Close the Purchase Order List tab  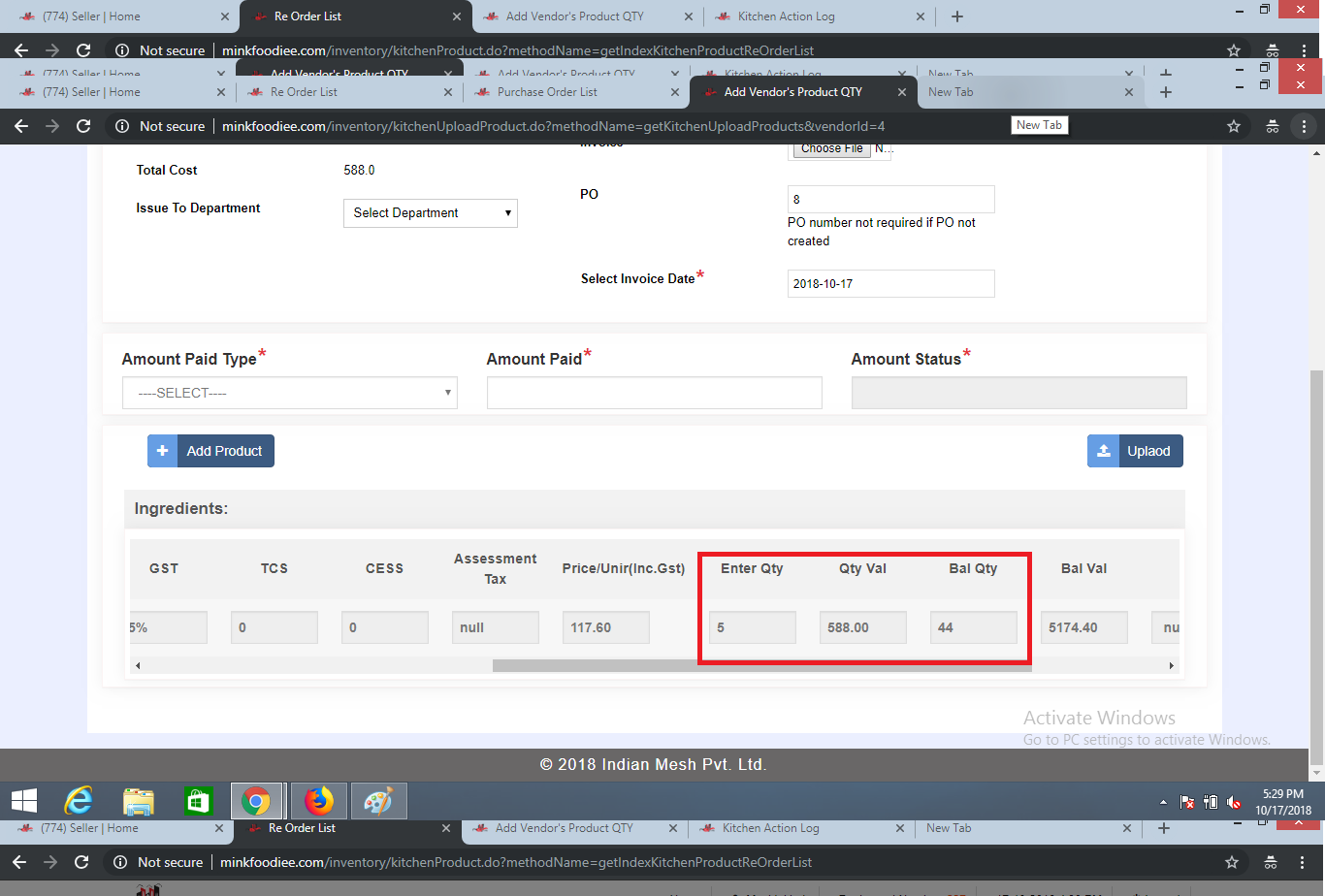[674, 92]
